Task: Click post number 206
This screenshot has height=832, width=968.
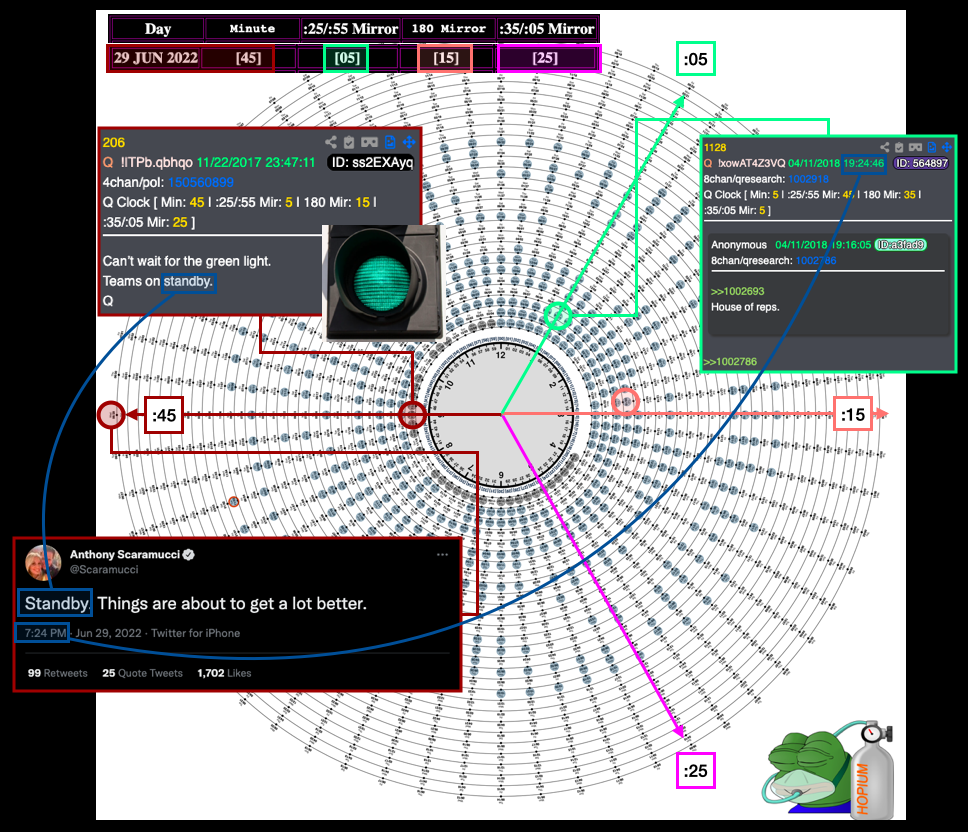Action: [114, 143]
